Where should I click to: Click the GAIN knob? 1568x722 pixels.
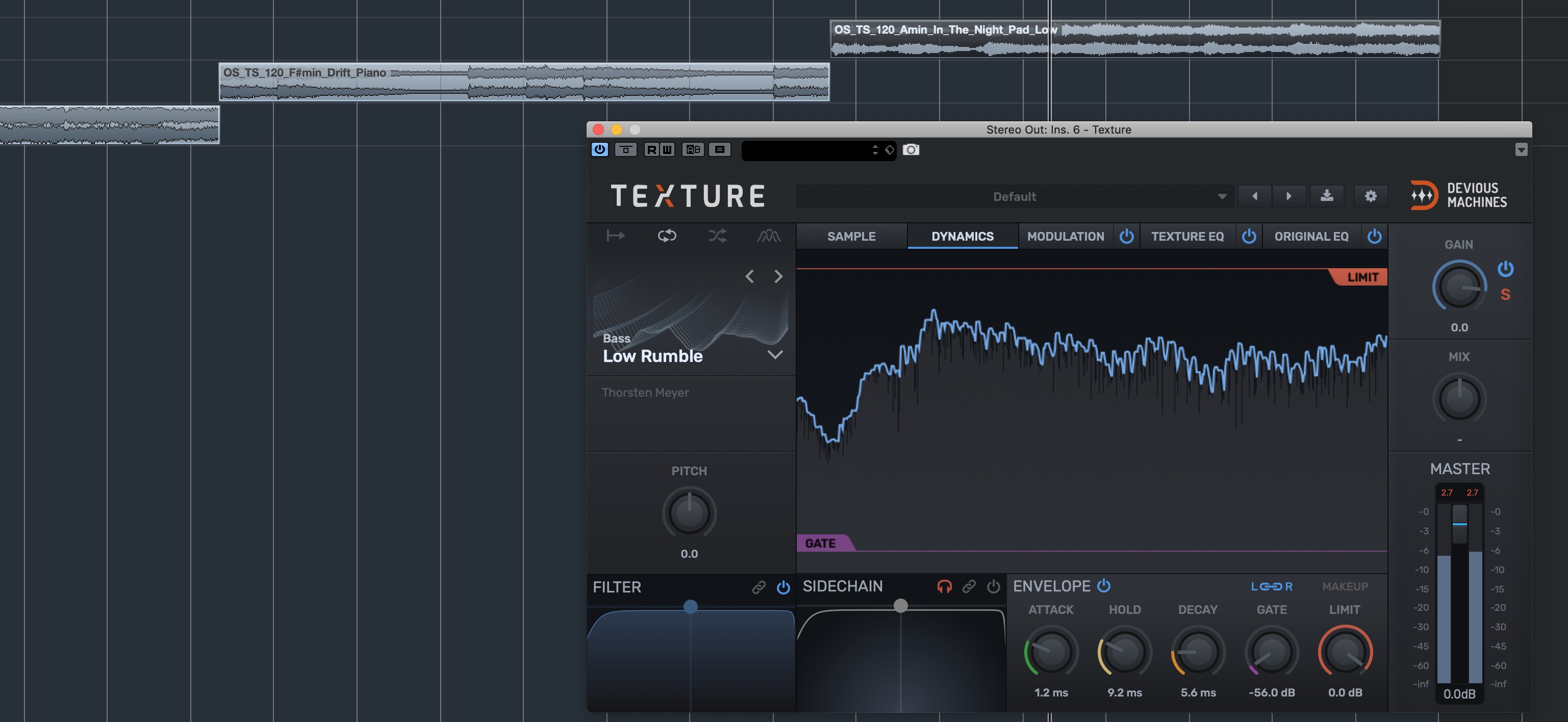pos(1459,286)
